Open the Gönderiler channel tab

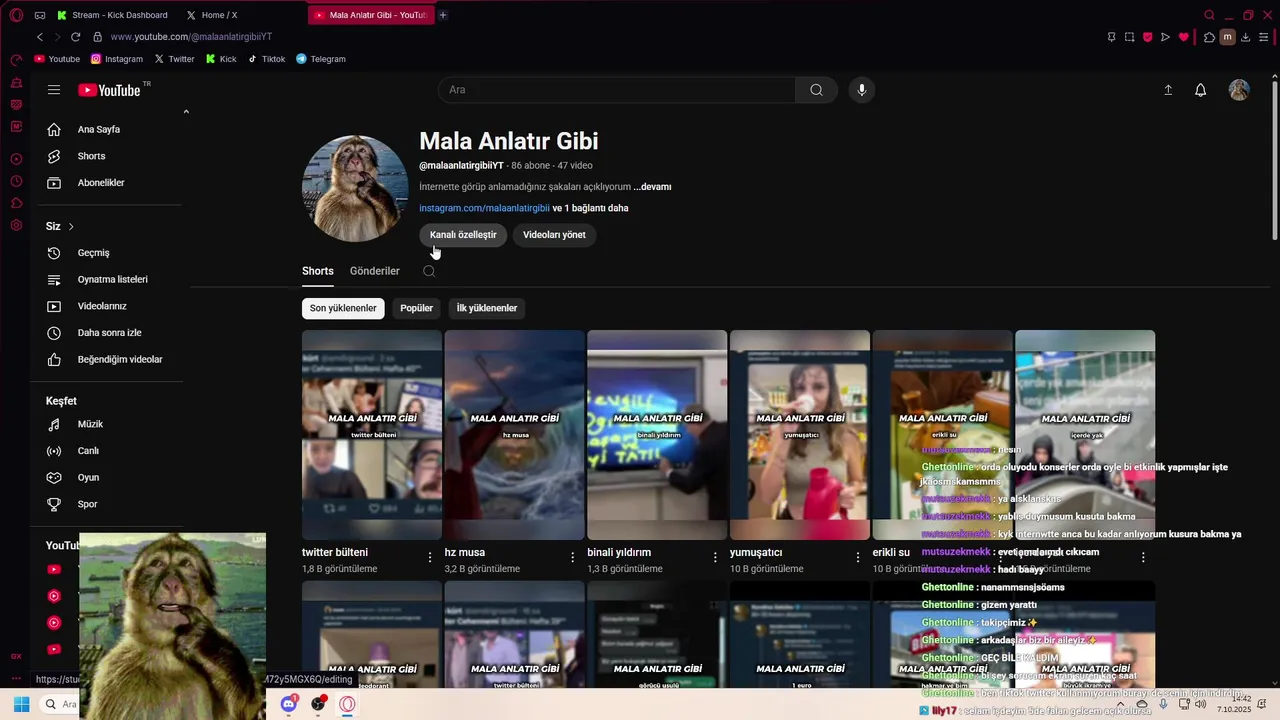[375, 271]
